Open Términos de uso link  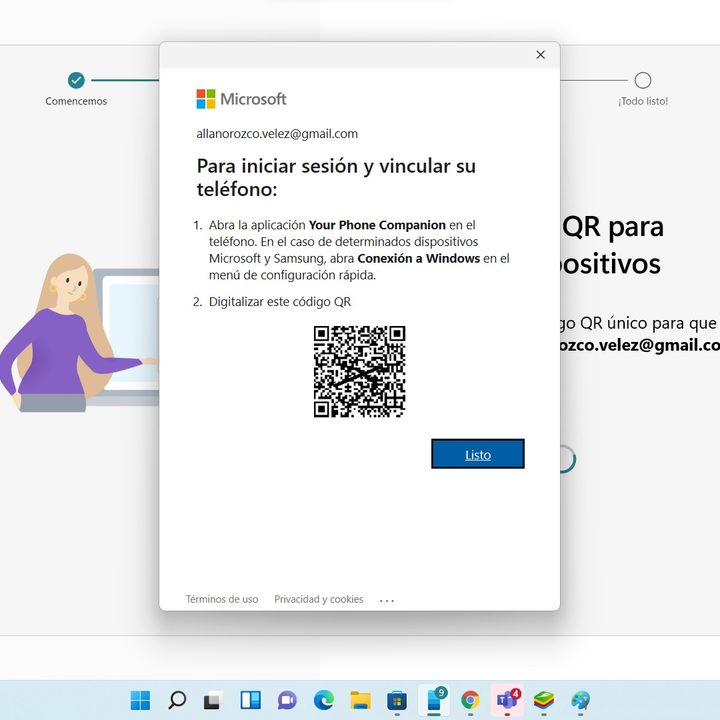coord(222,599)
